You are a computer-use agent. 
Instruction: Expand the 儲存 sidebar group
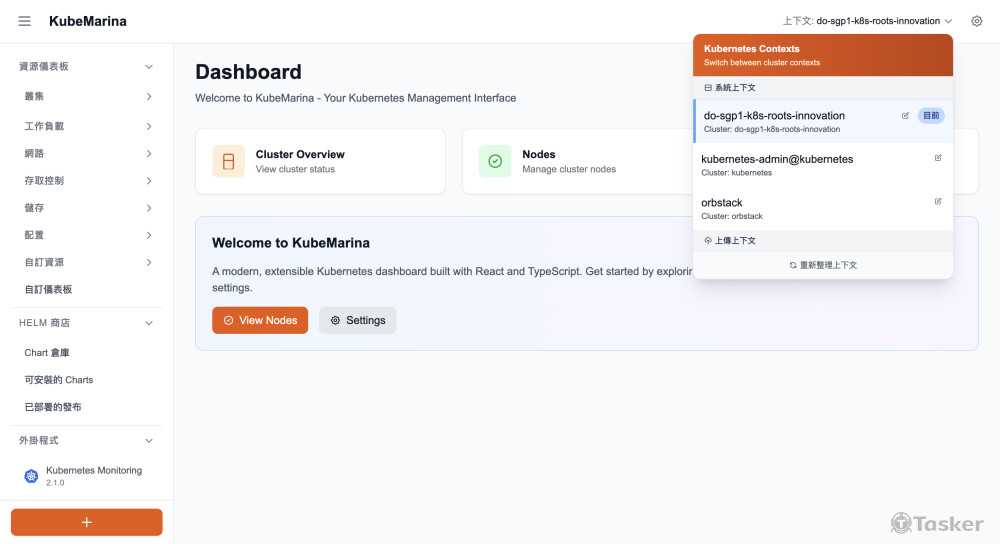pos(149,208)
